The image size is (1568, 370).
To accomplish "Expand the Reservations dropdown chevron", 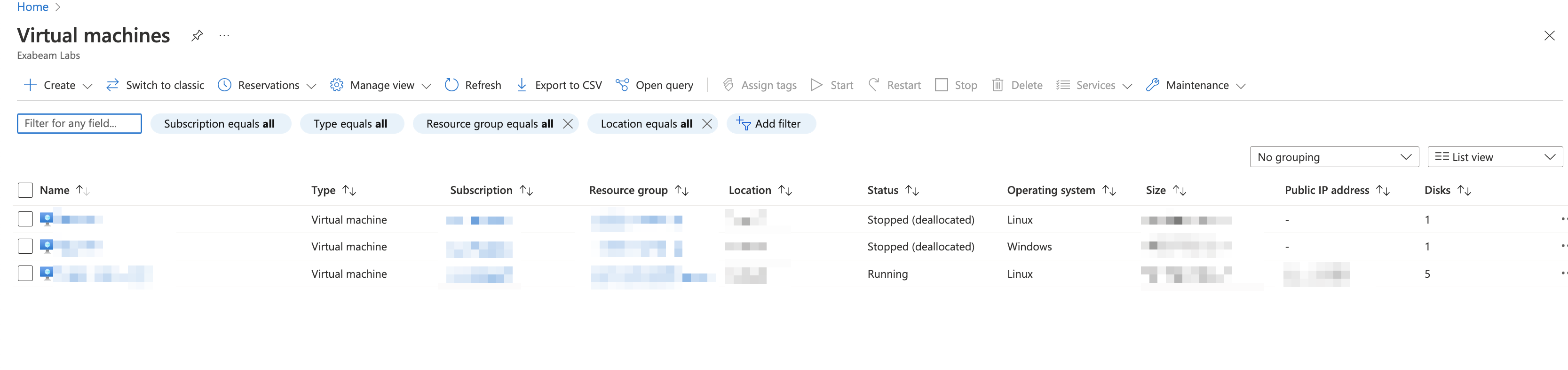I will 311,86.
